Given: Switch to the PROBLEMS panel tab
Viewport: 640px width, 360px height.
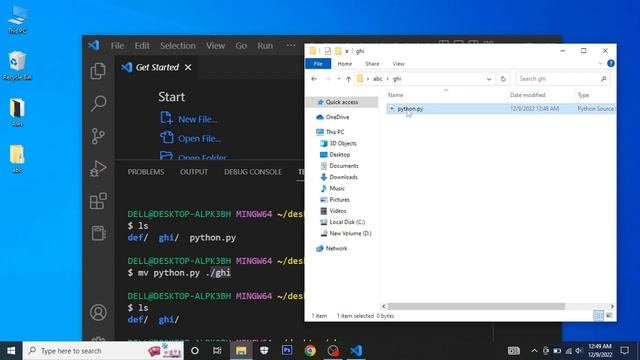Looking at the screenshot, I should (146, 172).
